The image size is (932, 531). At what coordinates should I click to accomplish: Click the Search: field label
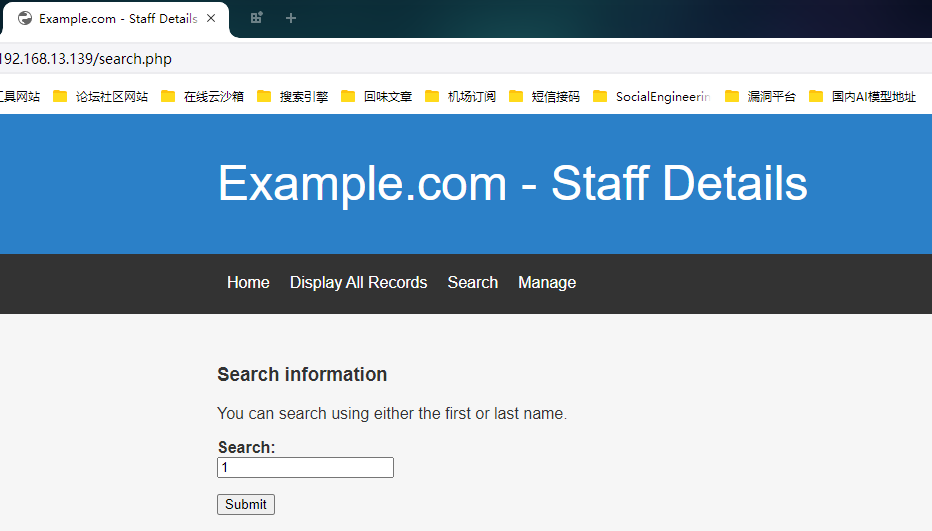[x=246, y=447]
